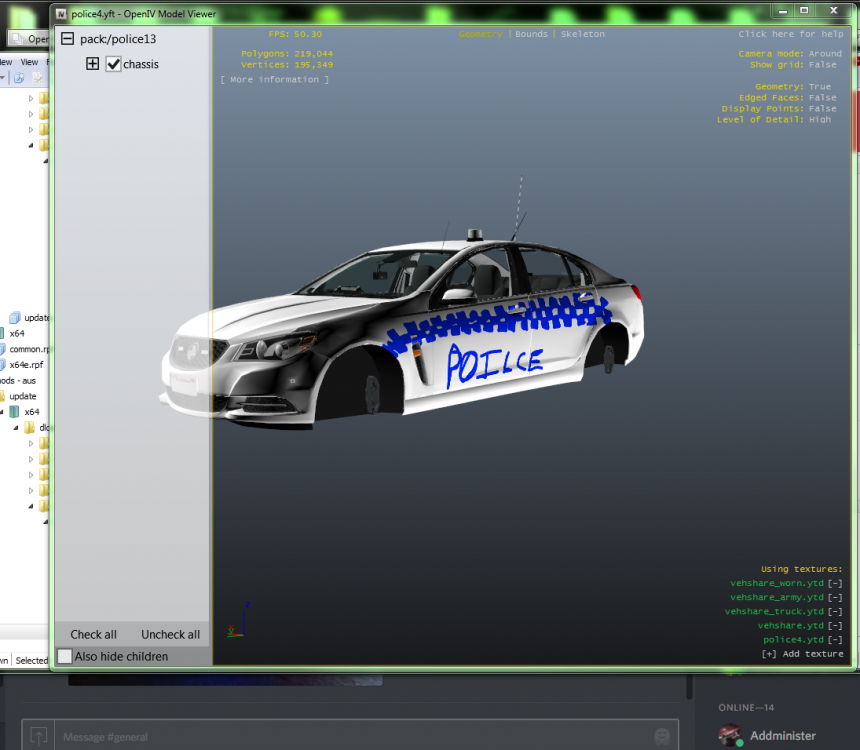Image resolution: width=860 pixels, height=750 pixels.
Task: Toggle the Show grid value
Action: (x=820, y=65)
